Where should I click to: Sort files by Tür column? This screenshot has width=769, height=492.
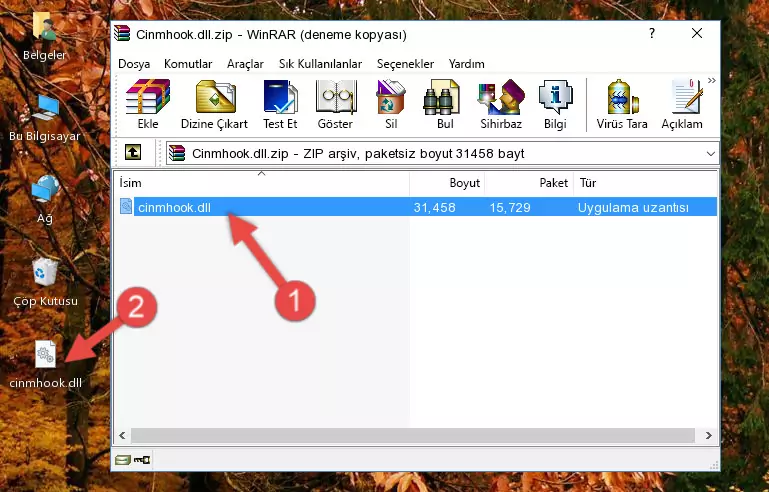pyautogui.click(x=645, y=183)
